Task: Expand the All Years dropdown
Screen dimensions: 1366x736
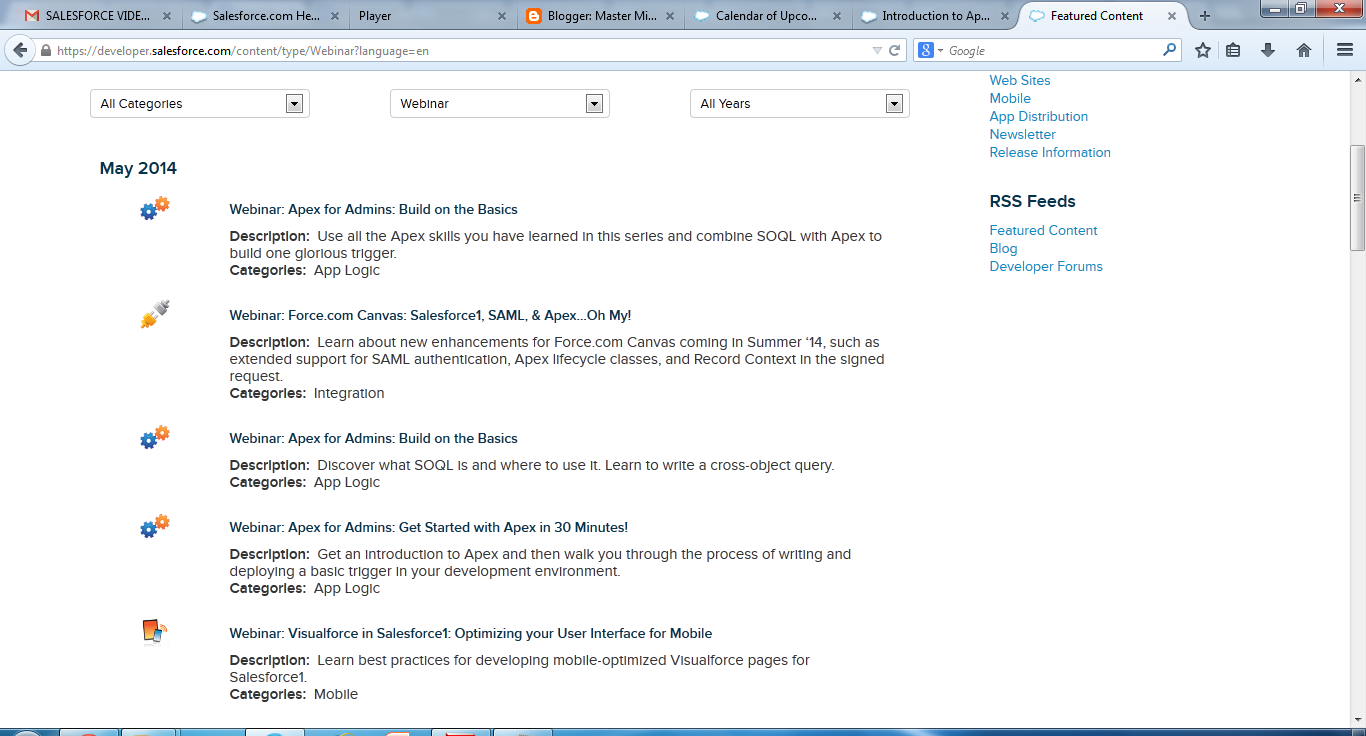Action: pos(798,103)
